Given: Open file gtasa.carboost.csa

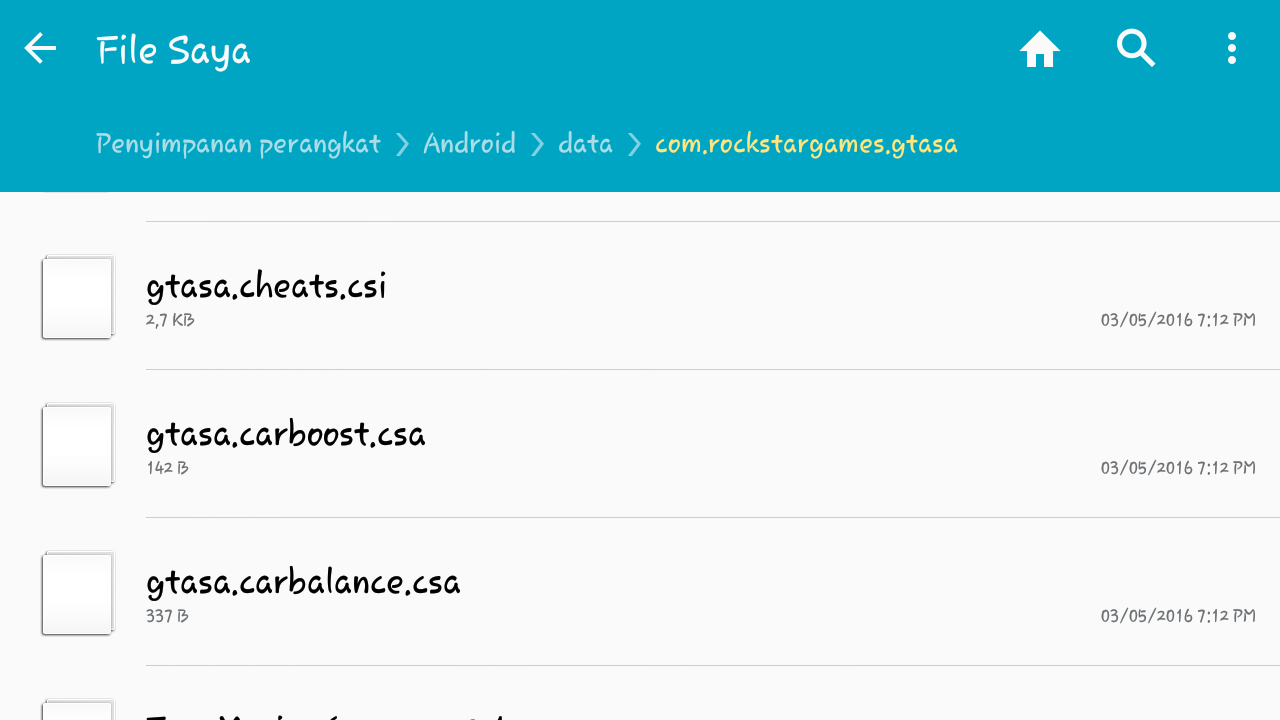Looking at the screenshot, I should (640, 444).
